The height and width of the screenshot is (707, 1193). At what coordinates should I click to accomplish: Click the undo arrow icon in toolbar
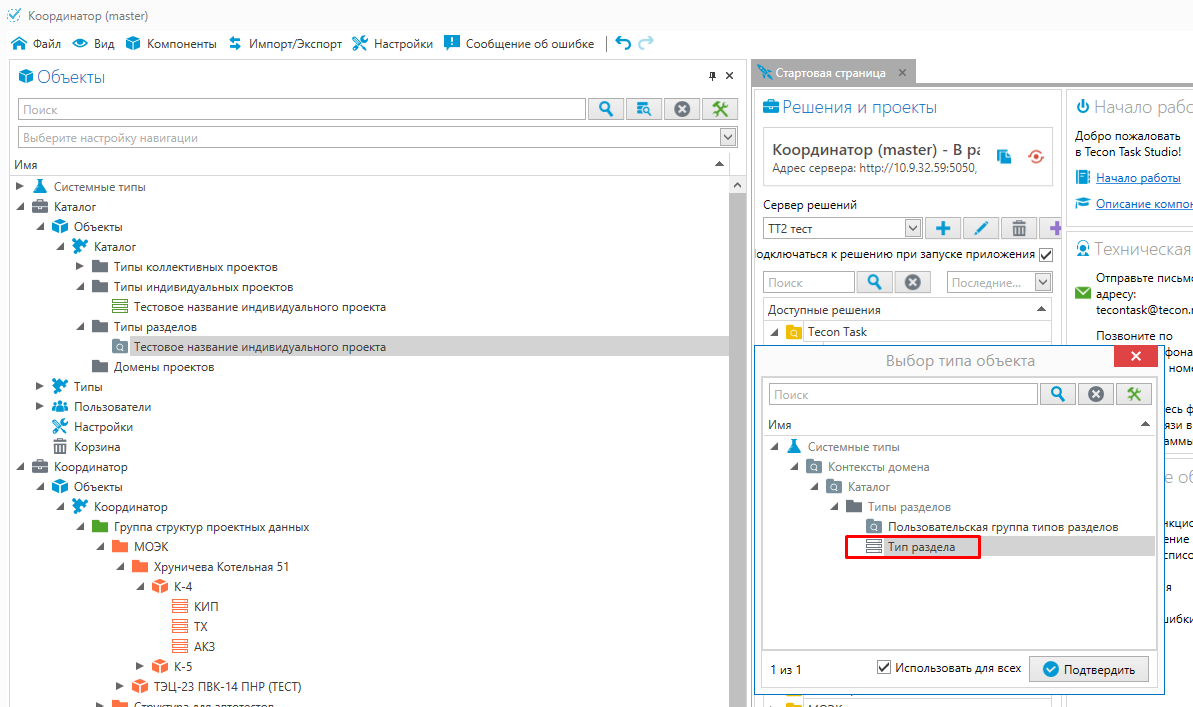(x=623, y=43)
